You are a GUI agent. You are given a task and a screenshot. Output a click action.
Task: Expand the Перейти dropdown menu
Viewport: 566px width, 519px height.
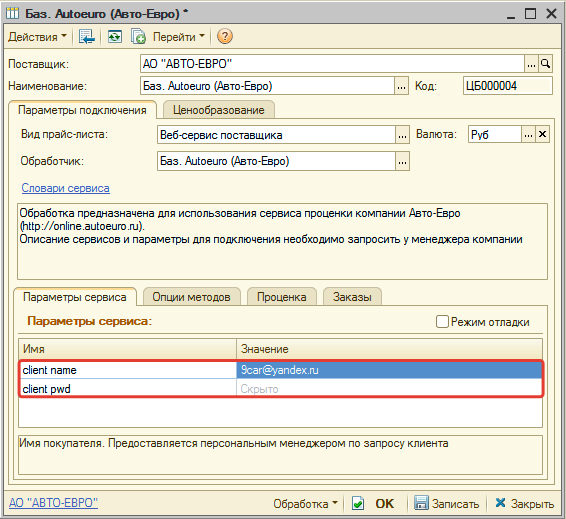tap(179, 36)
